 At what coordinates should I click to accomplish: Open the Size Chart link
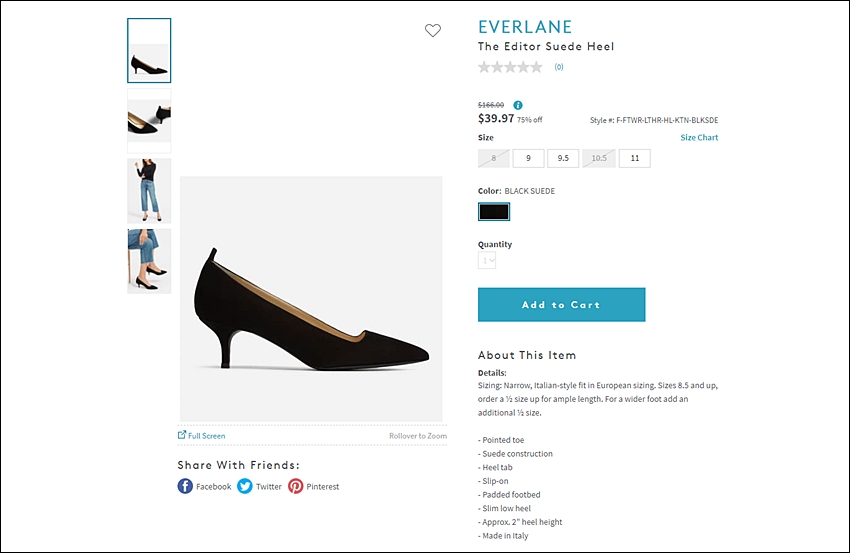click(x=699, y=138)
